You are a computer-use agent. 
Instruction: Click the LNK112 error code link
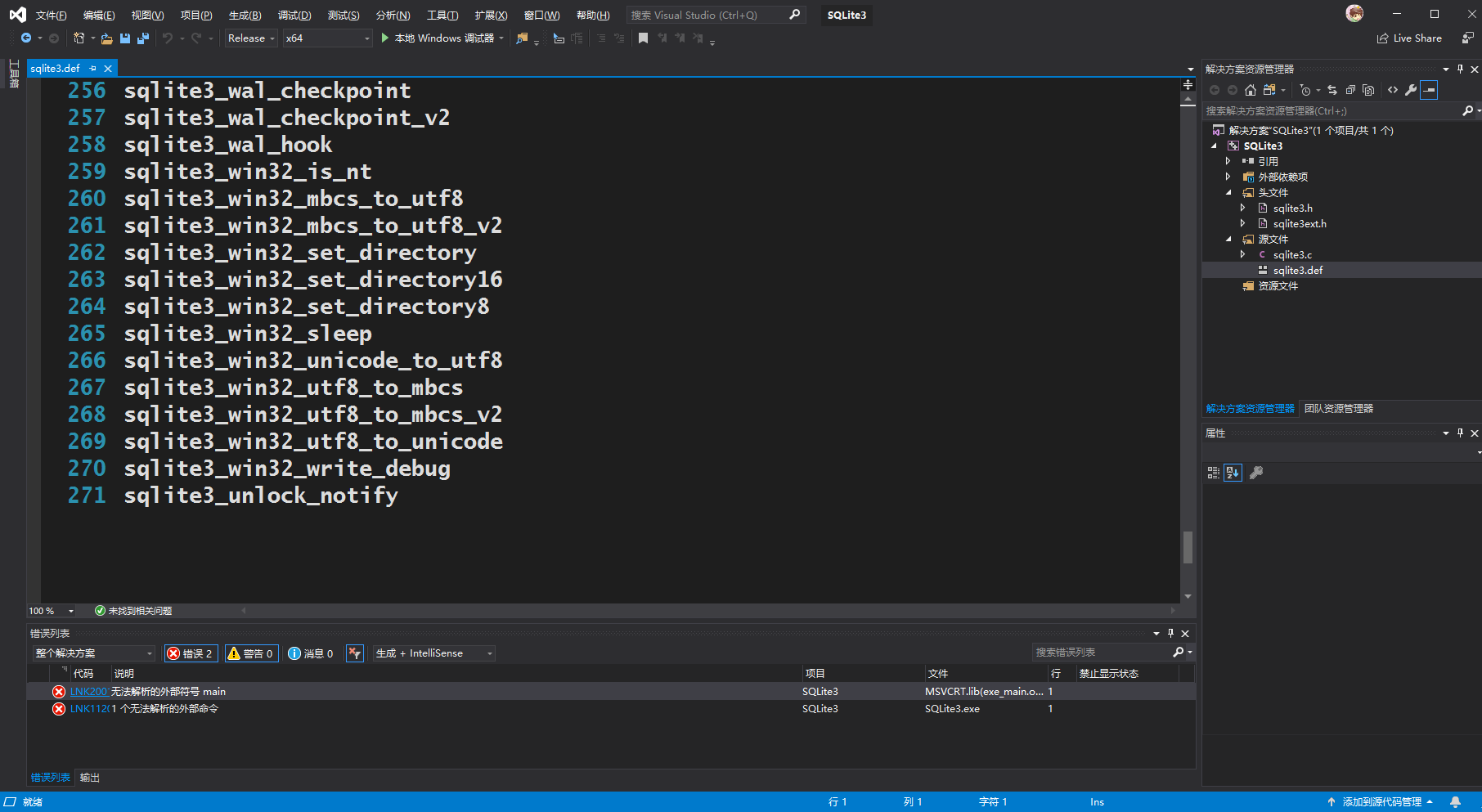89,709
